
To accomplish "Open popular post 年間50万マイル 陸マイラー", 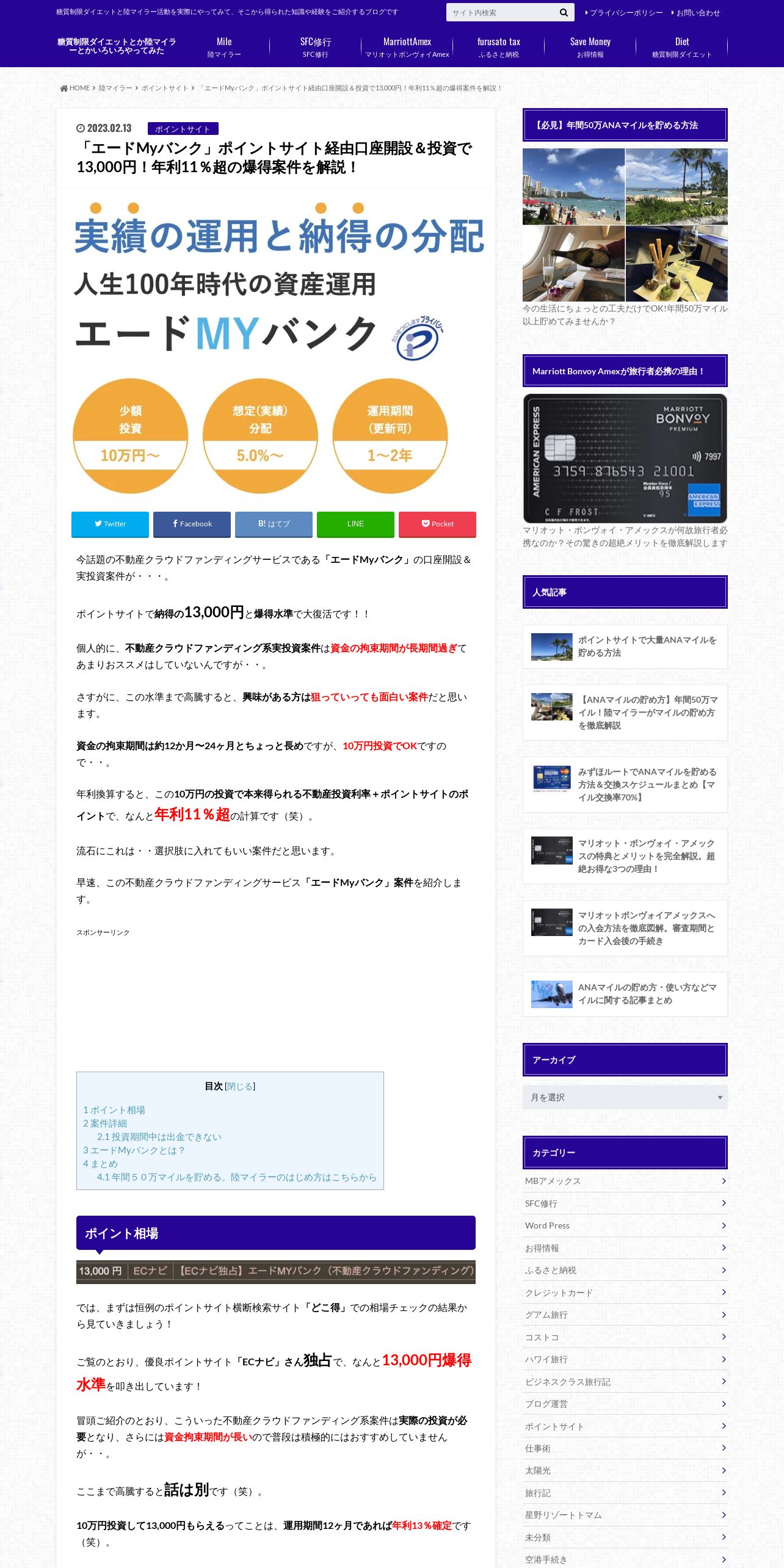I will 625,713.
